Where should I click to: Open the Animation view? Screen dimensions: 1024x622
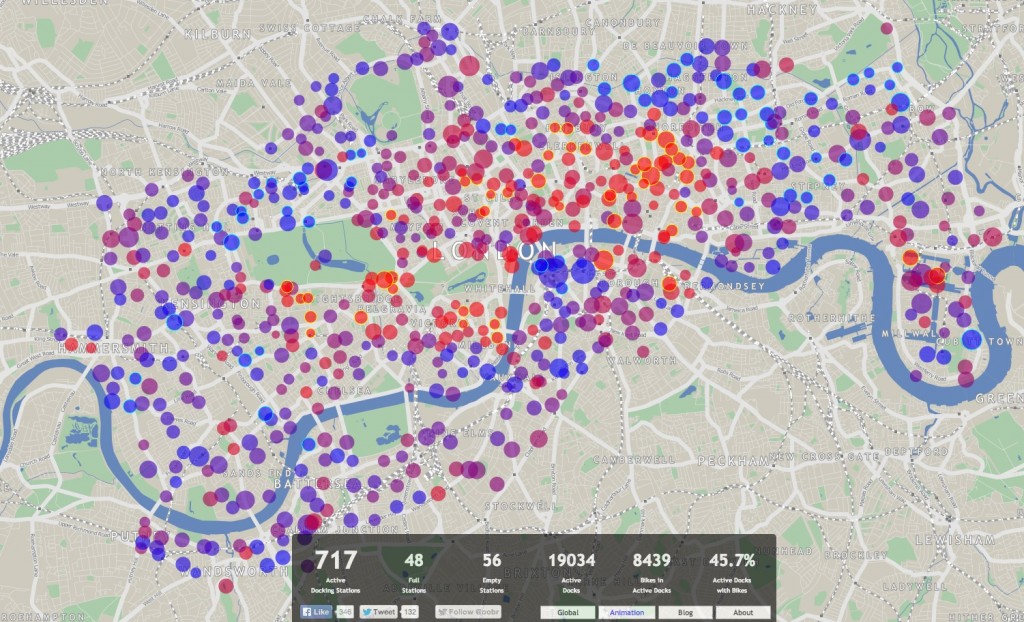tap(627, 610)
